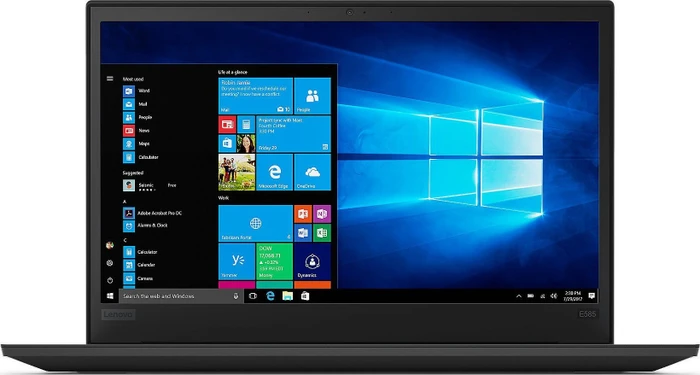Open Calculator under the C section
Screen dimensions: 700x375
pyautogui.click(x=141, y=252)
